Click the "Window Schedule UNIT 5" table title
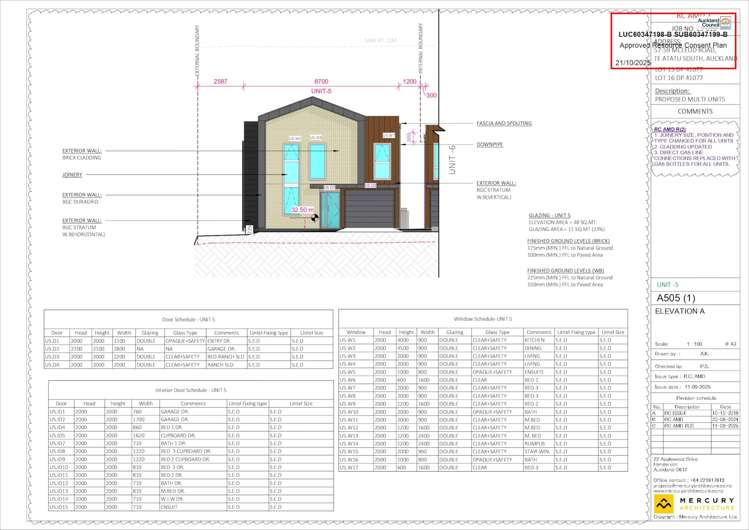The image size is (749, 530). 482,318
